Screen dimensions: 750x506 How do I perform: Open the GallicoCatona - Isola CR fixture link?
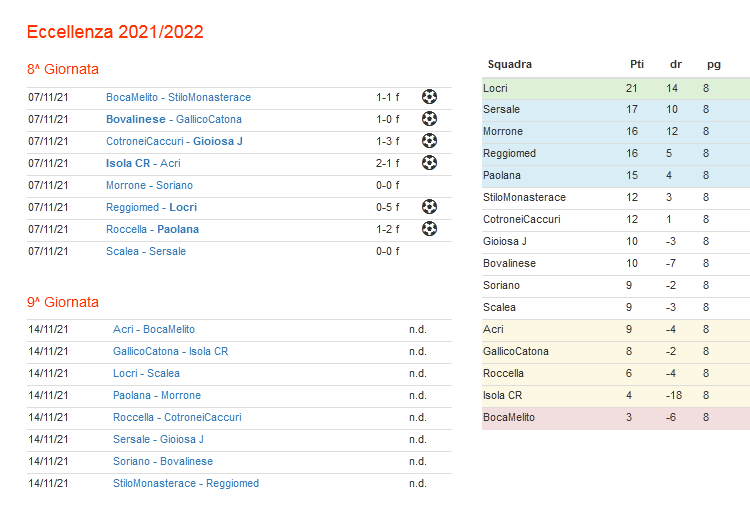coord(170,351)
